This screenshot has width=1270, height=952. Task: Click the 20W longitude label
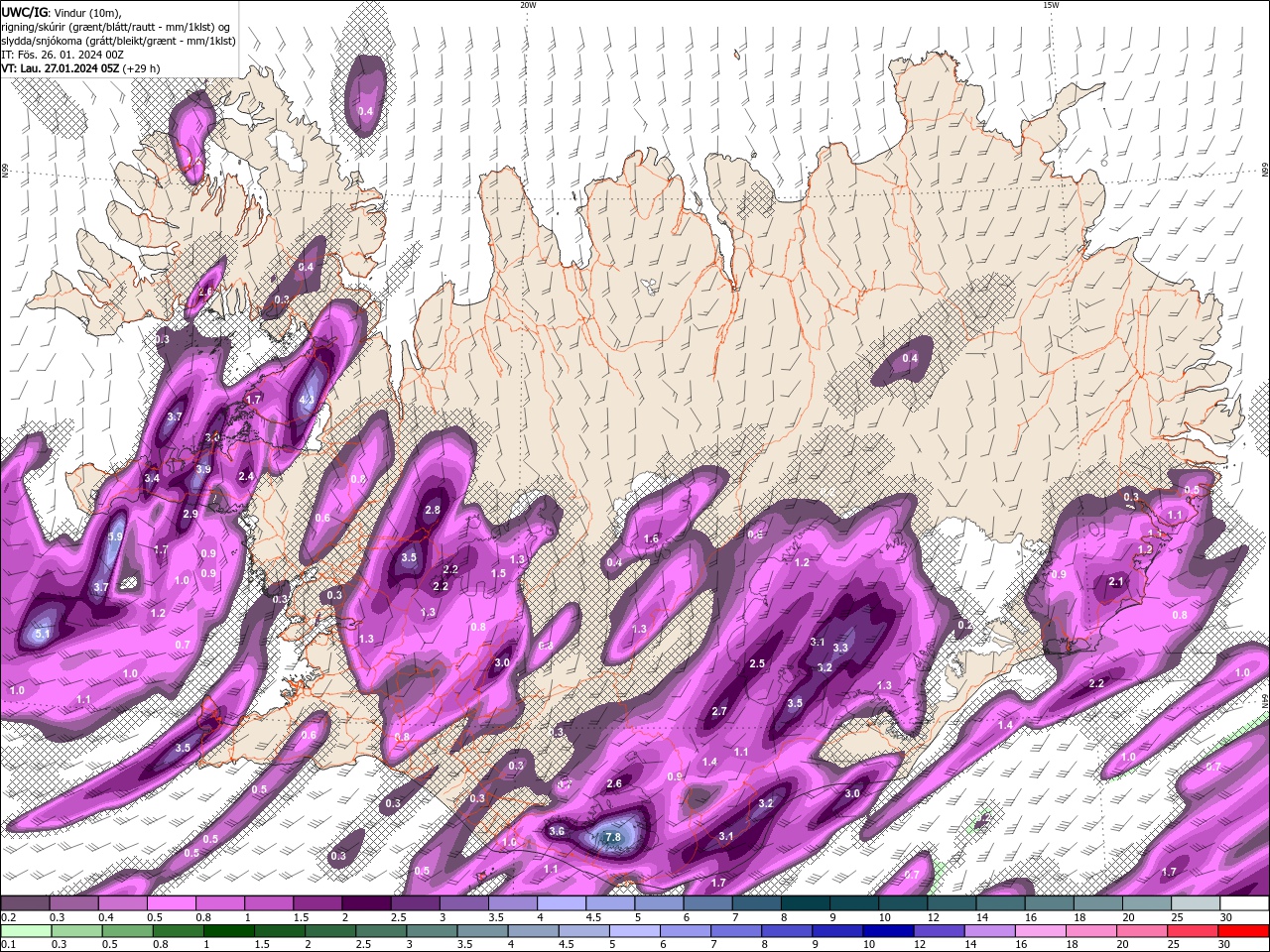528,5
